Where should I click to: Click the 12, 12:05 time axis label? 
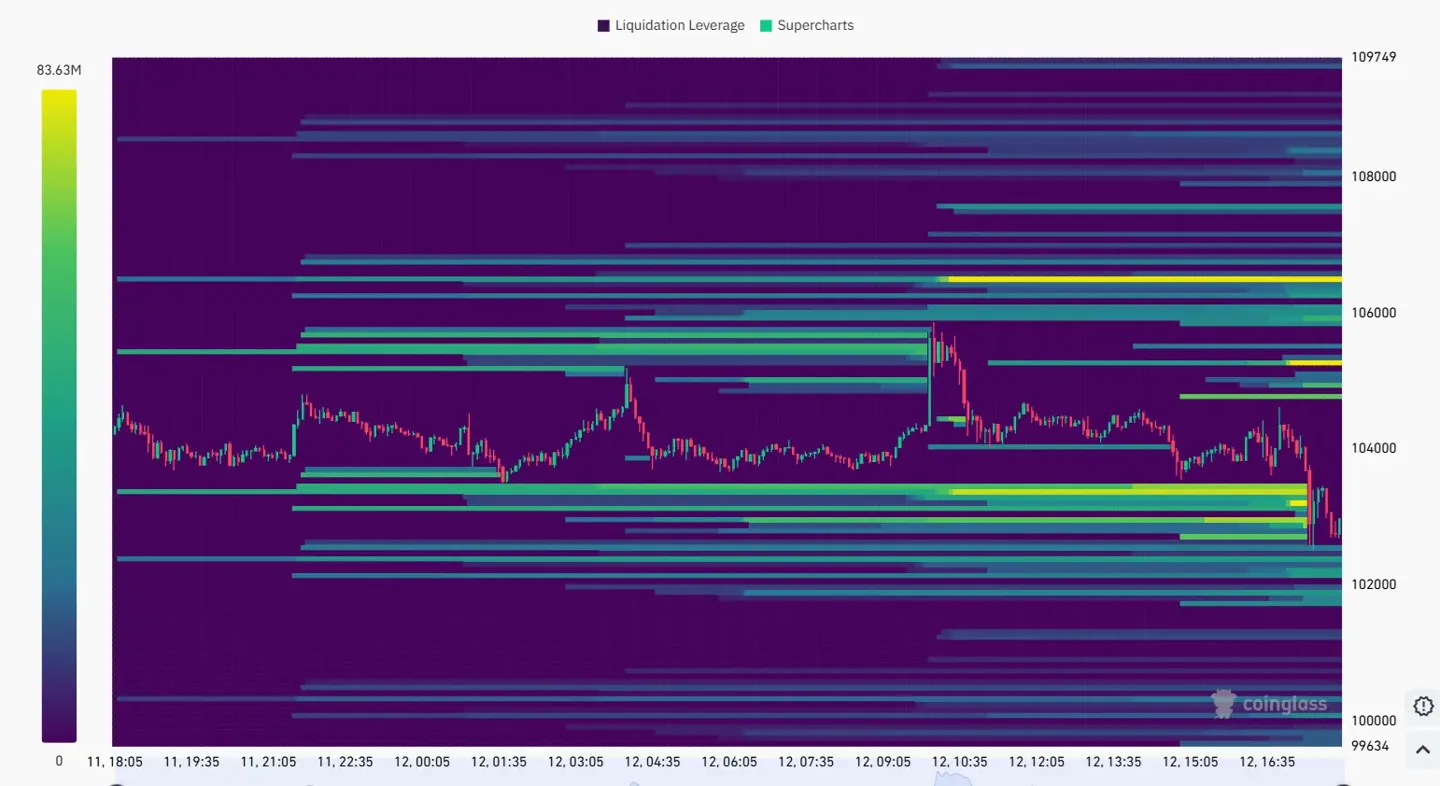pos(1036,762)
